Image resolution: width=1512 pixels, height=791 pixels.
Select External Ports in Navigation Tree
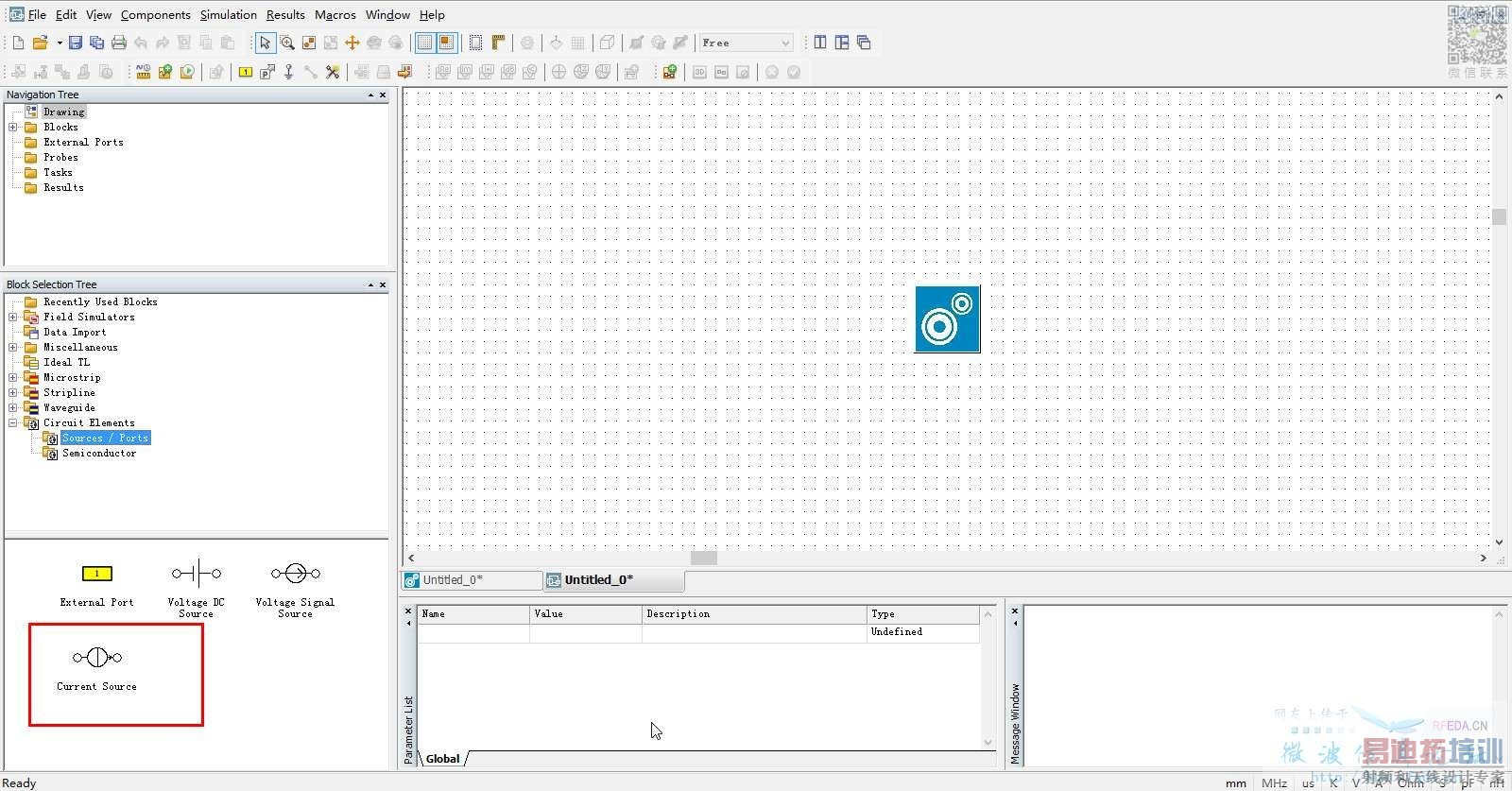[83, 142]
